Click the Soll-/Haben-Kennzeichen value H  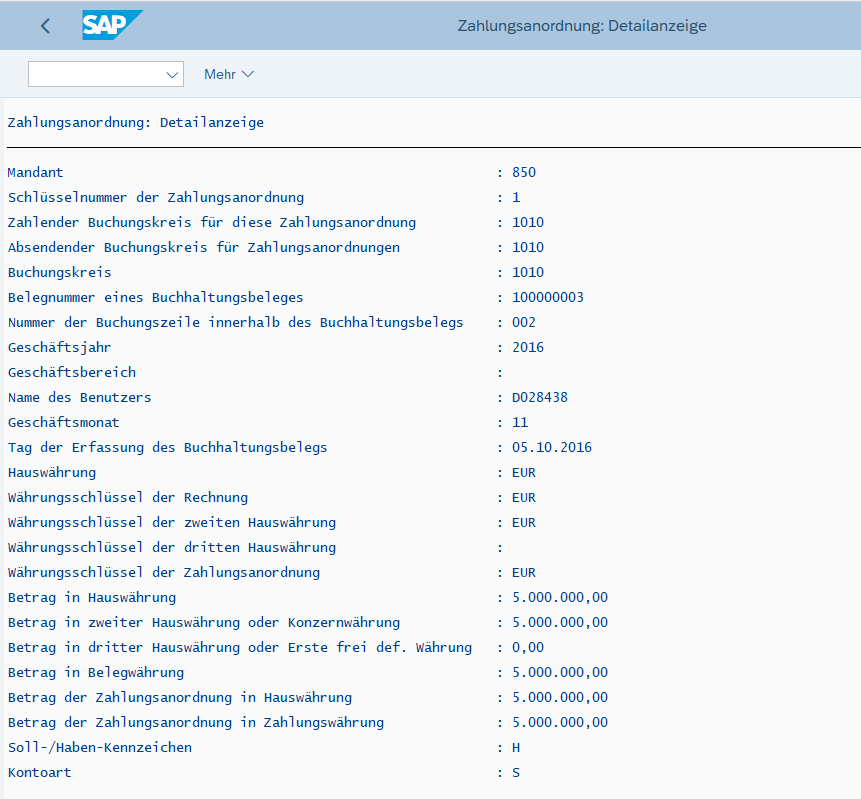click(x=516, y=747)
